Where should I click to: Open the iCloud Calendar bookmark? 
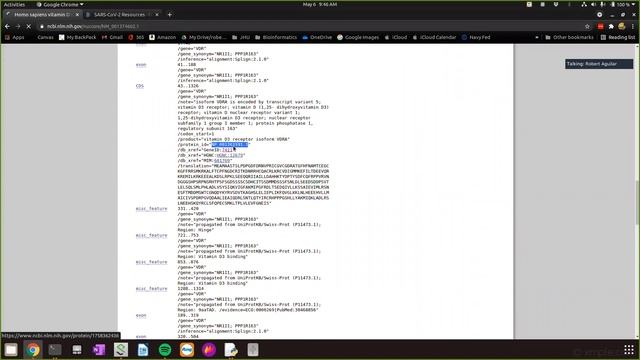tap(434, 37)
